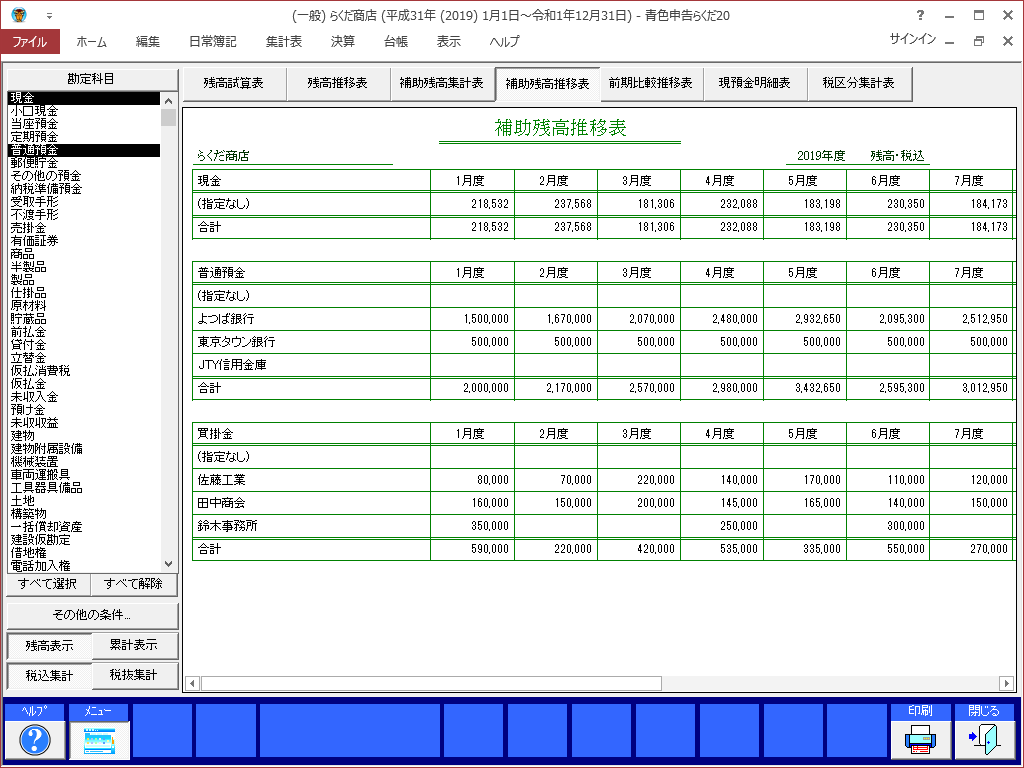Screen dimensions: 1024x768
Task: Toggle 残高表示 display mode
Action: point(49,645)
